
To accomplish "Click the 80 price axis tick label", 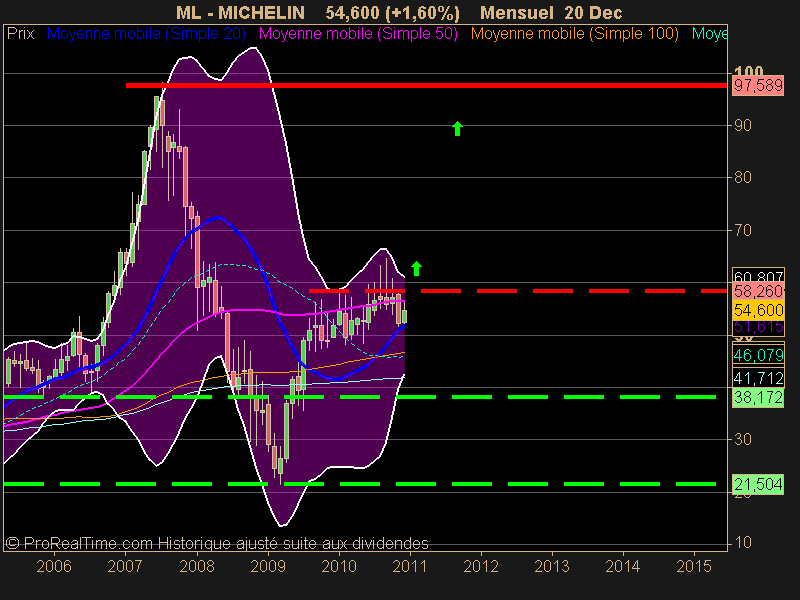I will (x=743, y=178).
